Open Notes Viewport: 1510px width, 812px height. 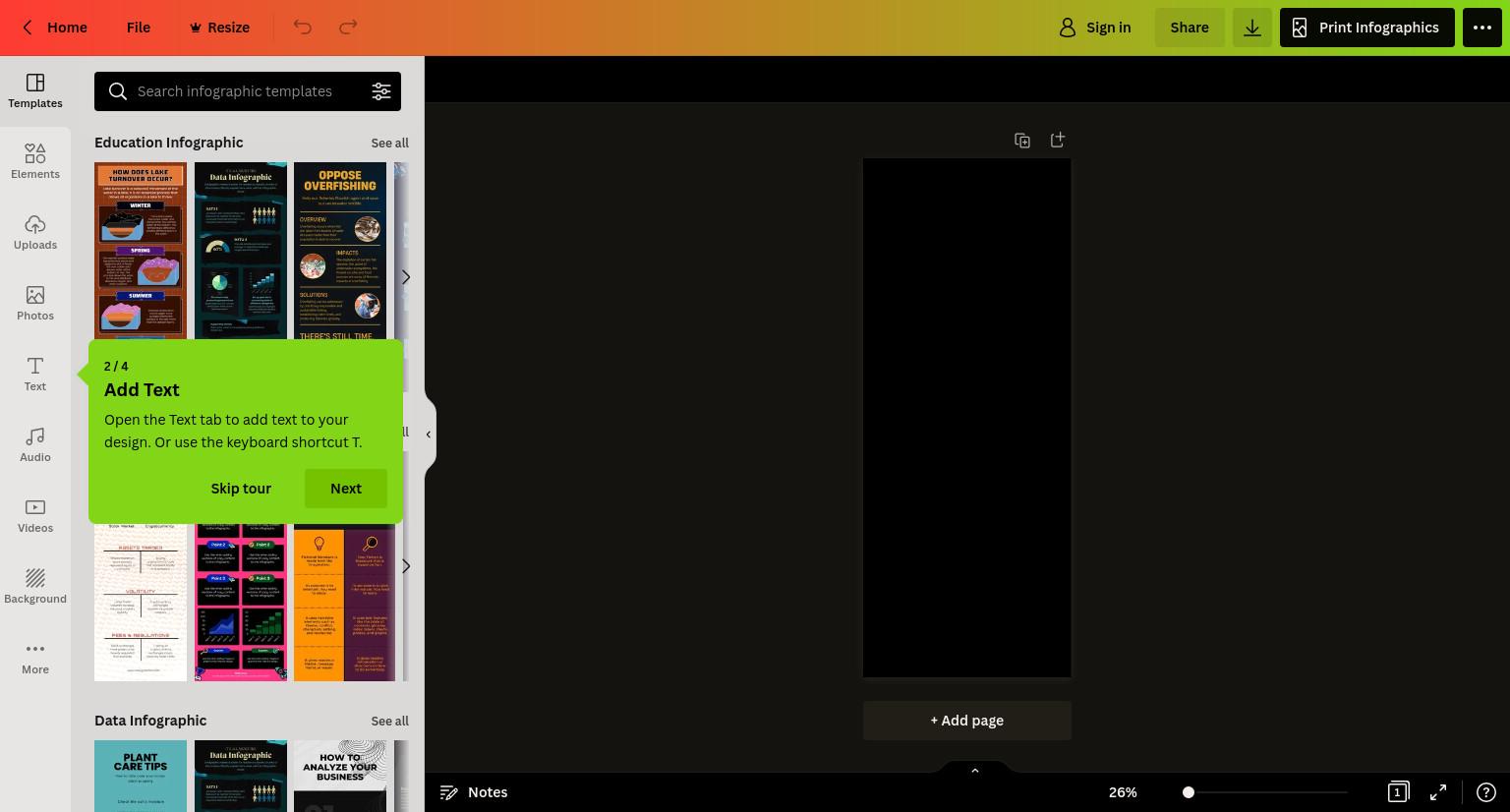pos(474,792)
